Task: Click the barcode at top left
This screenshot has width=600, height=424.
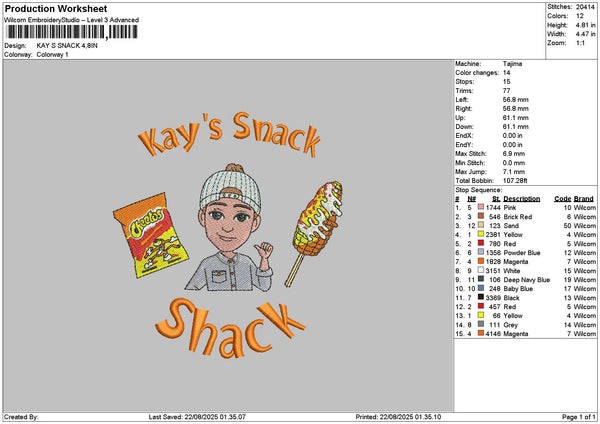Action: [x=72, y=32]
